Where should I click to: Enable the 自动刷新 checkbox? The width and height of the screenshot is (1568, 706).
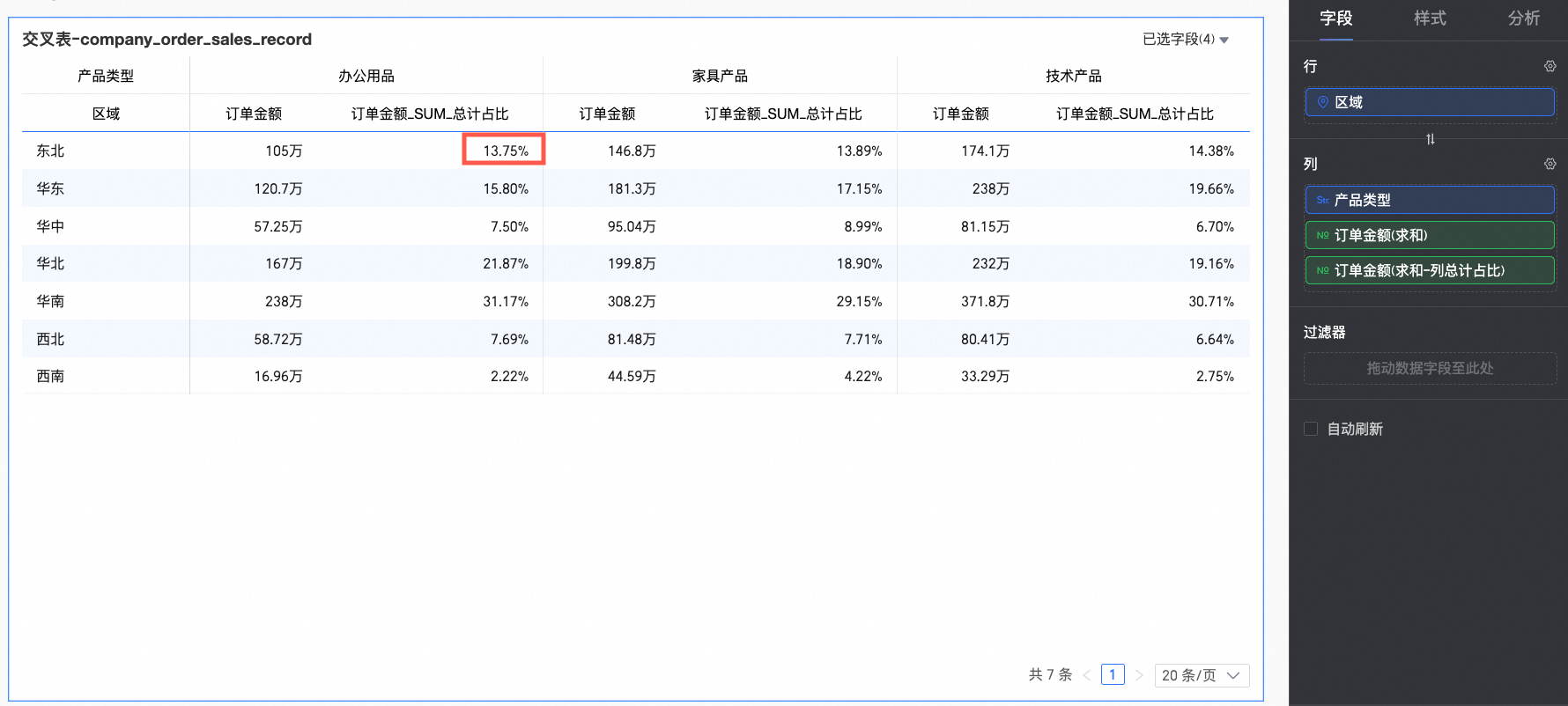[1311, 429]
